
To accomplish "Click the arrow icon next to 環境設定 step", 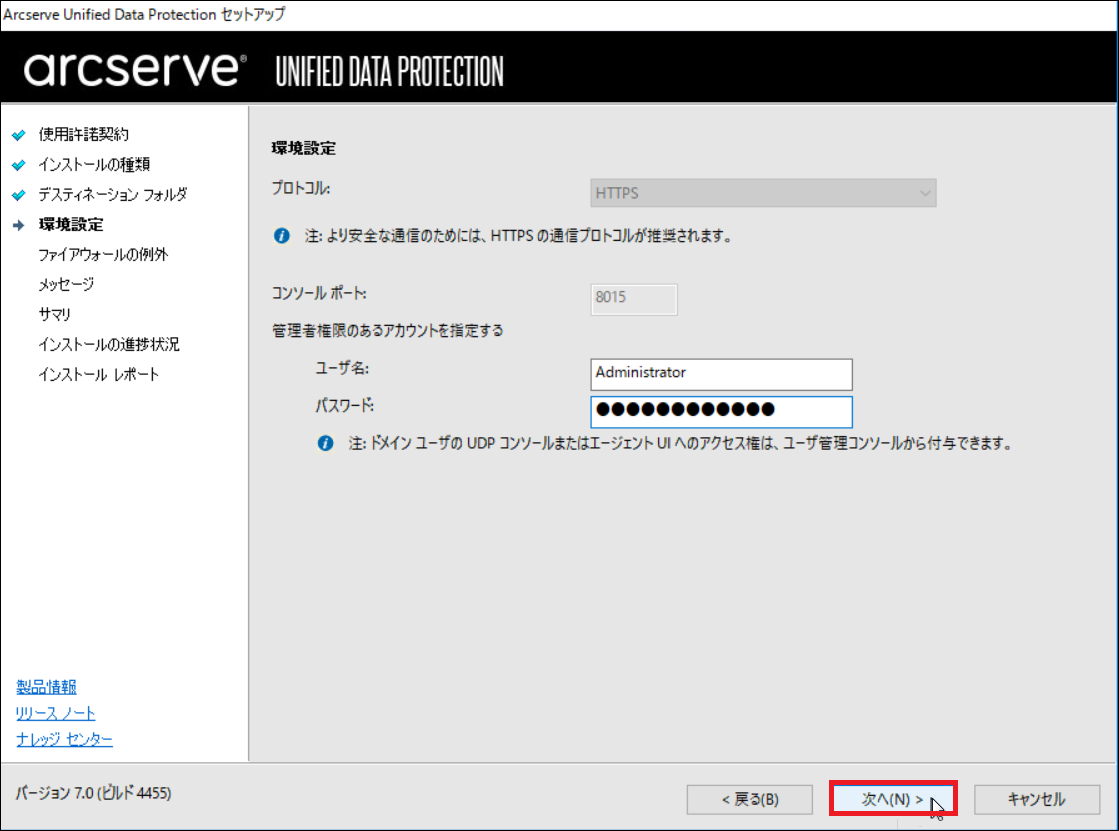I will coord(19,225).
